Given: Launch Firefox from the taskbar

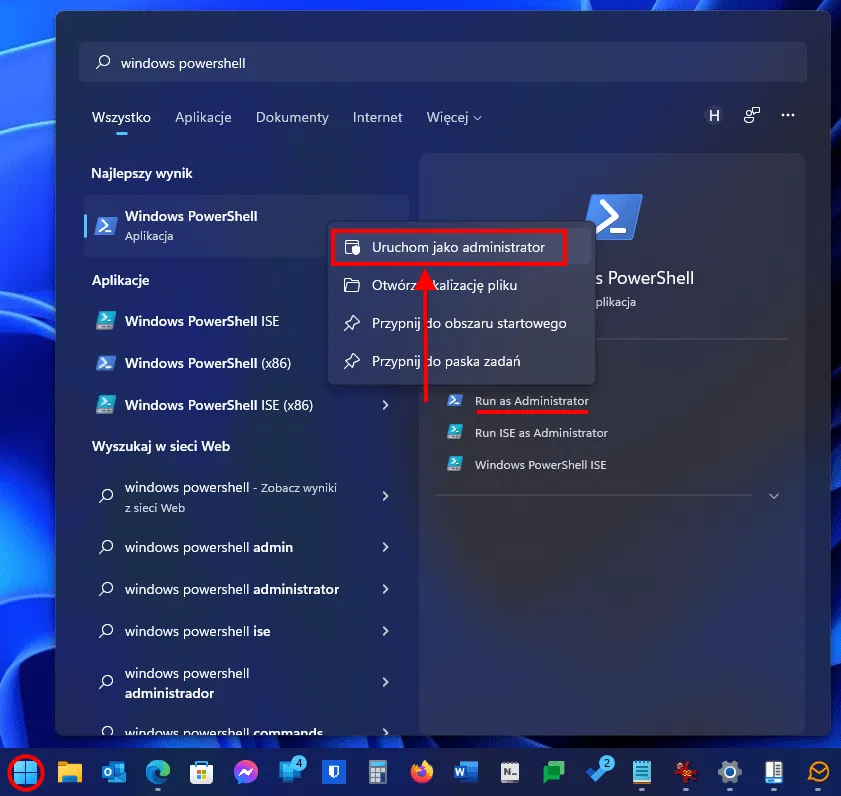Looking at the screenshot, I should 422,772.
